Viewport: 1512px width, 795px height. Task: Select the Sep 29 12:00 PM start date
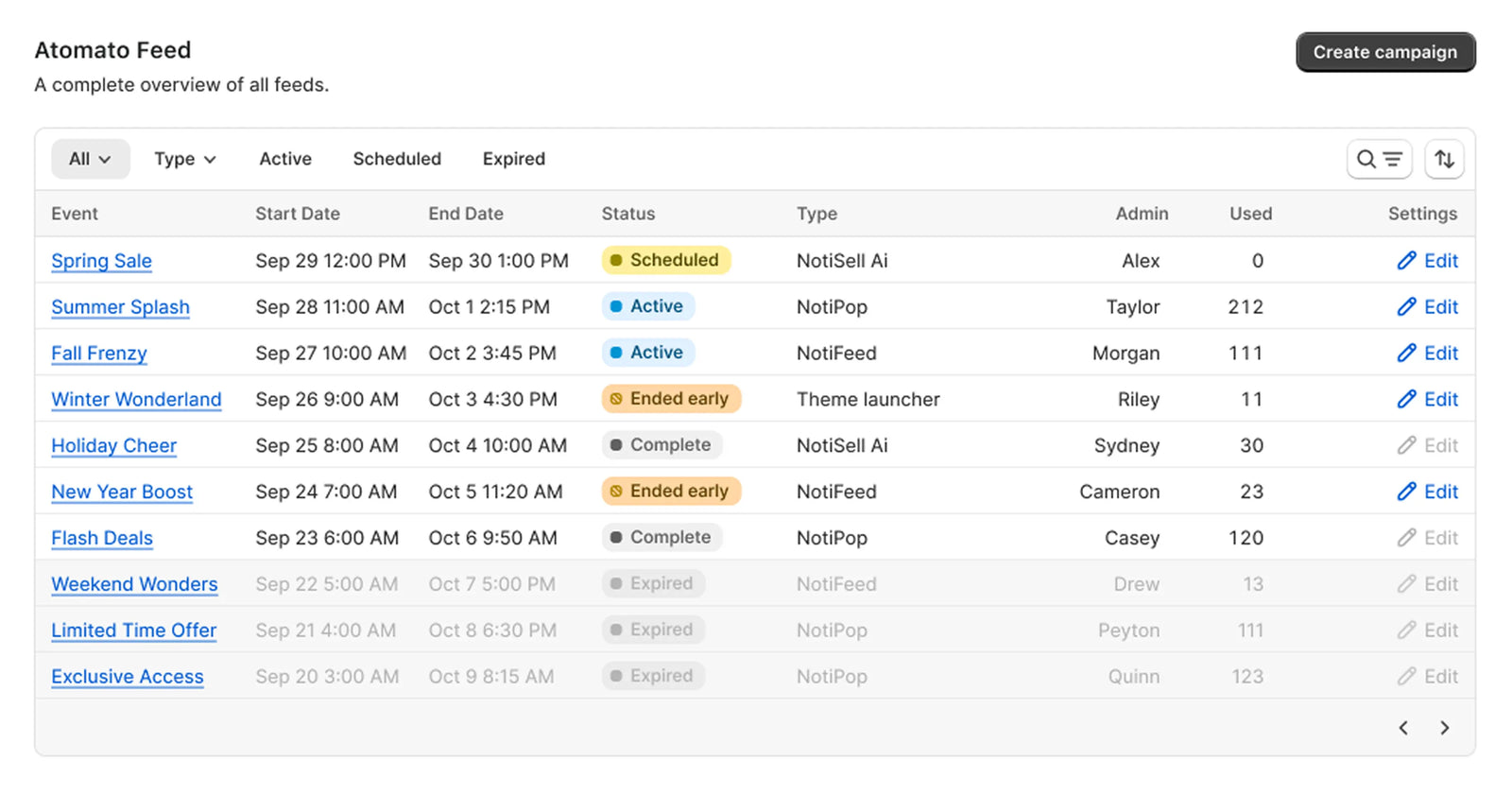(x=331, y=261)
